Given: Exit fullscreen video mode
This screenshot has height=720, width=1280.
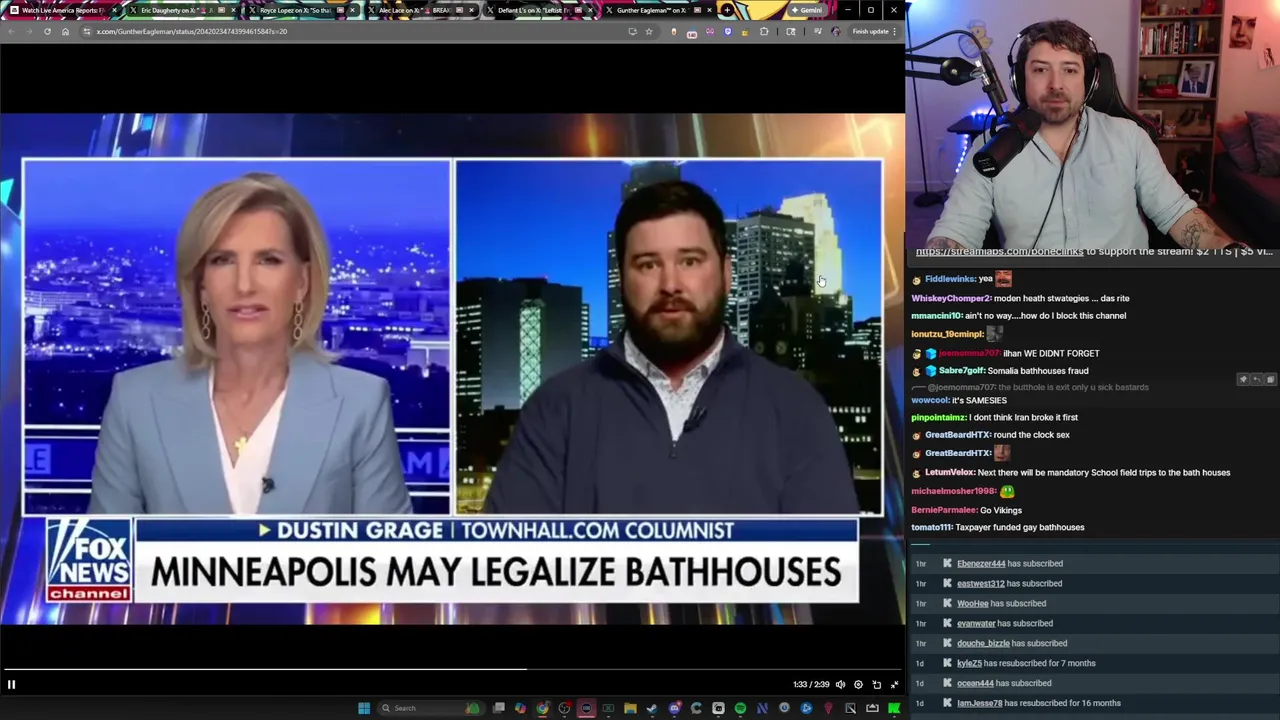Looking at the screenshot, I should (894, 685).
